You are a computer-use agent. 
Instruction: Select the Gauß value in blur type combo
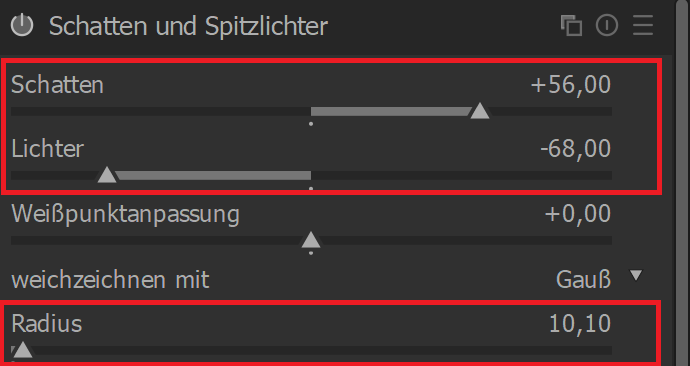pyautogui.click(x=584, y=279)
